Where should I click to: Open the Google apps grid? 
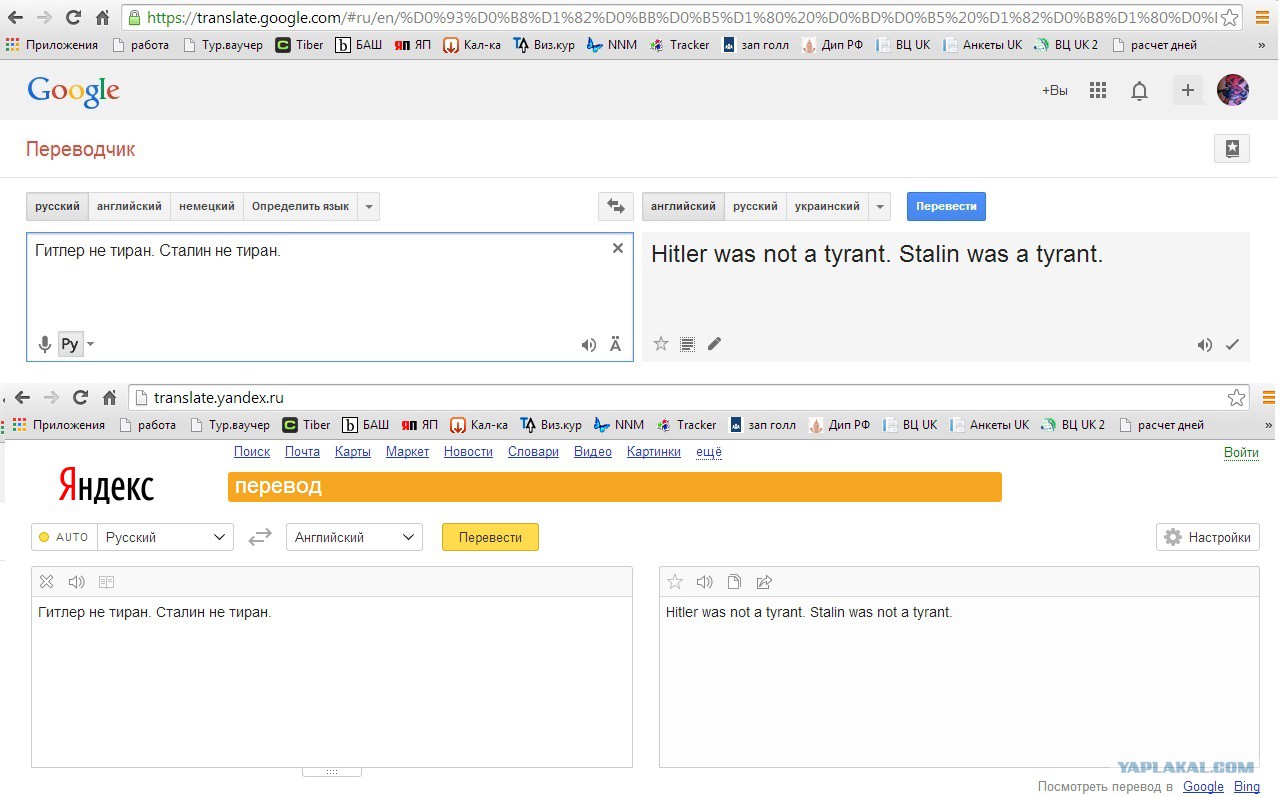point(1098,90)
